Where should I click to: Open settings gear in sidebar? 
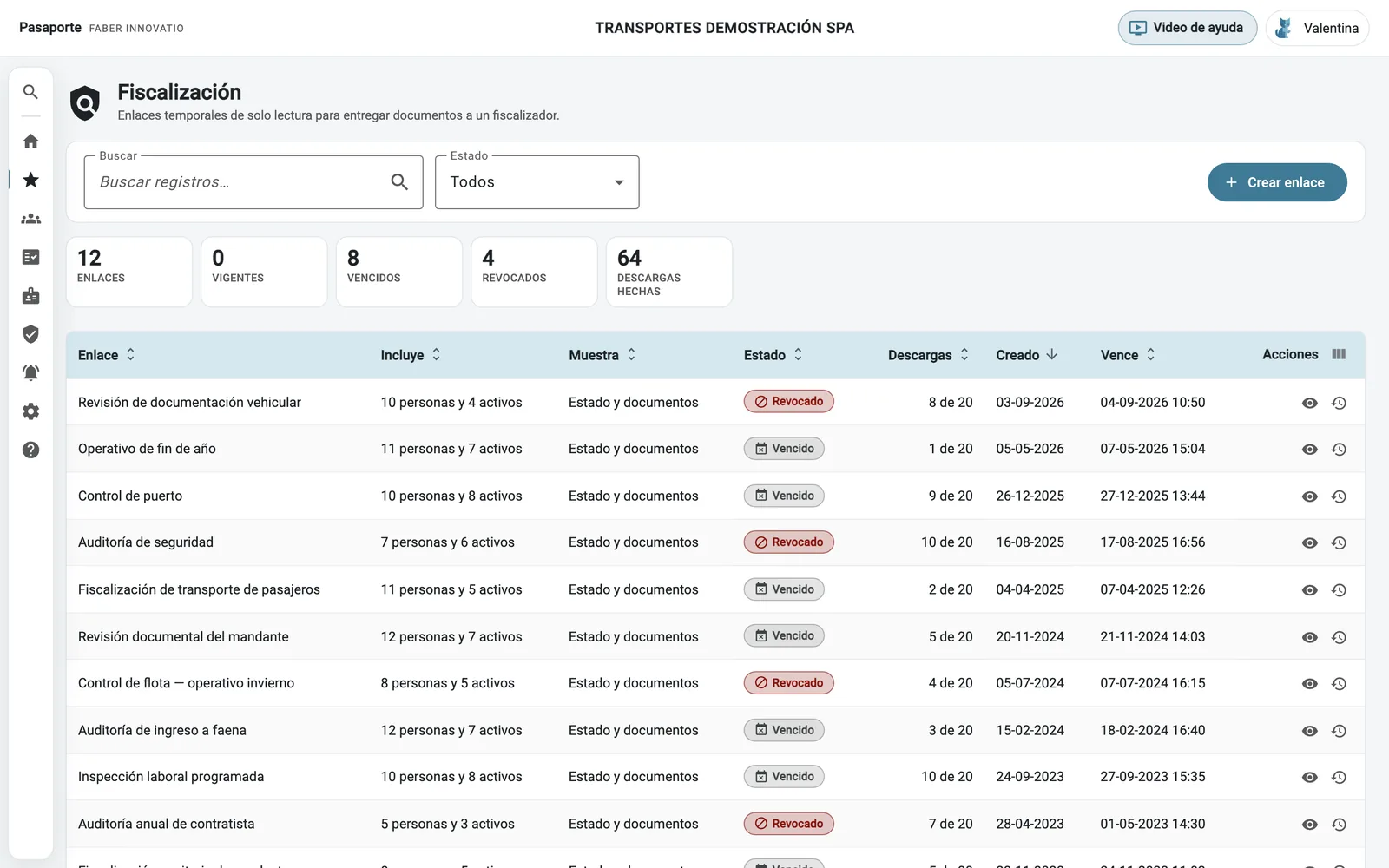pyautogui.click(x=30, y=411)
